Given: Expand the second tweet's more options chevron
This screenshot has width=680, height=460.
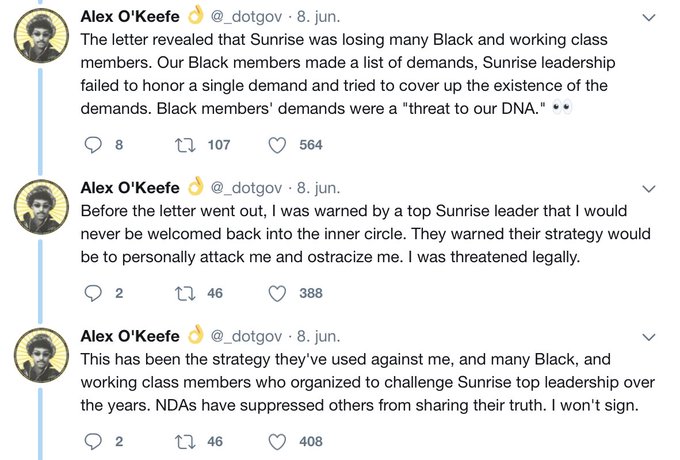Looking at the screenshot, I should coord(649,188).
